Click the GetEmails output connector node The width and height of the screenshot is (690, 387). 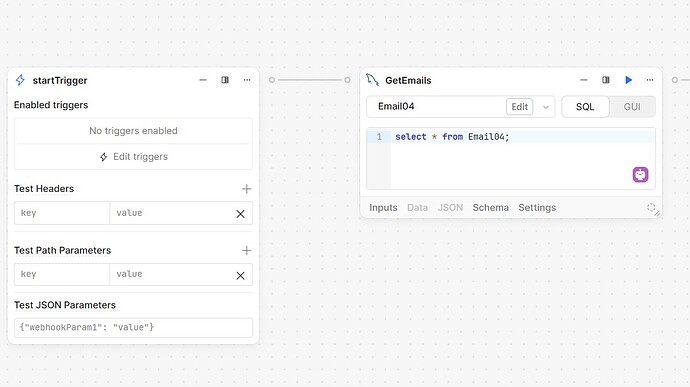click(x=675, y=80)
